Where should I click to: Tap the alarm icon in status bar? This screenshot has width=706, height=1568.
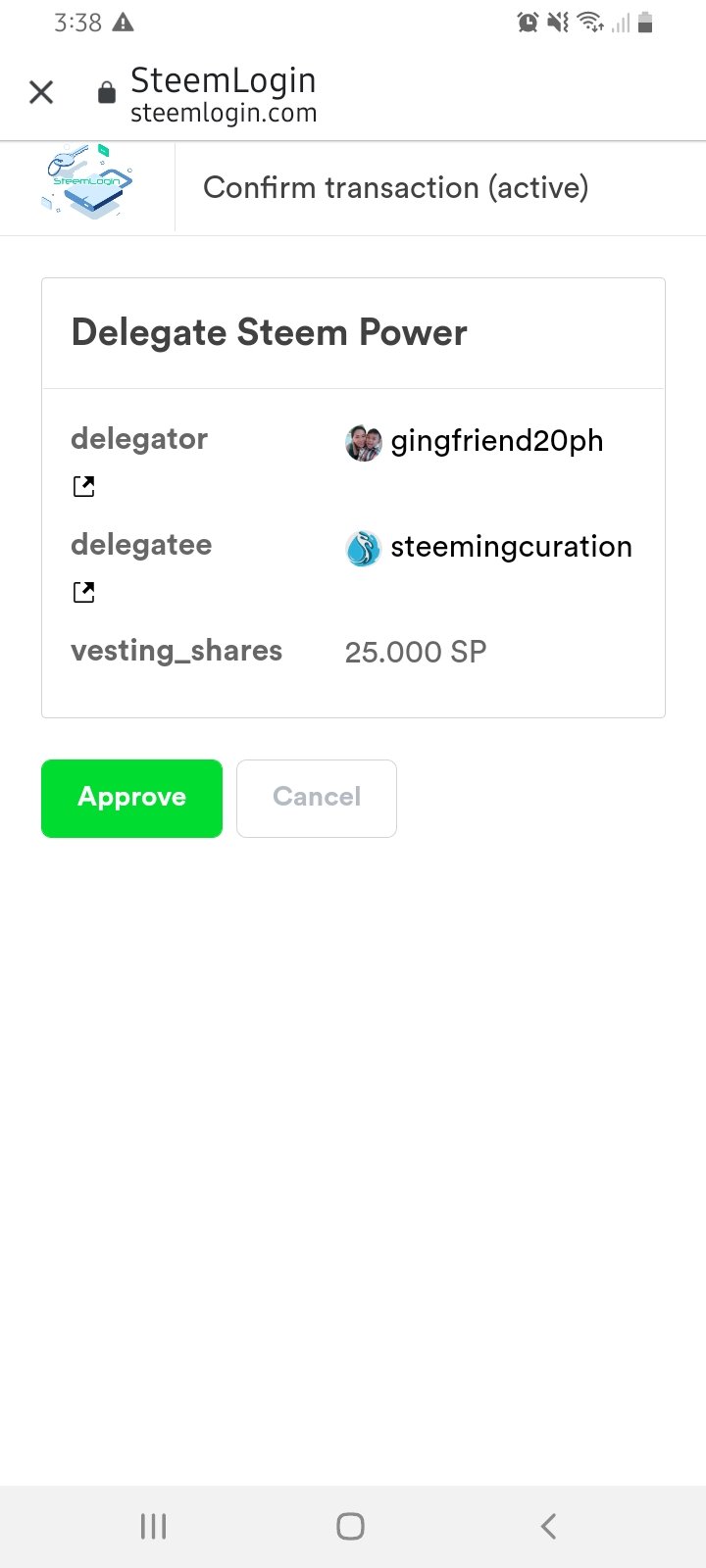[x=528, y=22]
